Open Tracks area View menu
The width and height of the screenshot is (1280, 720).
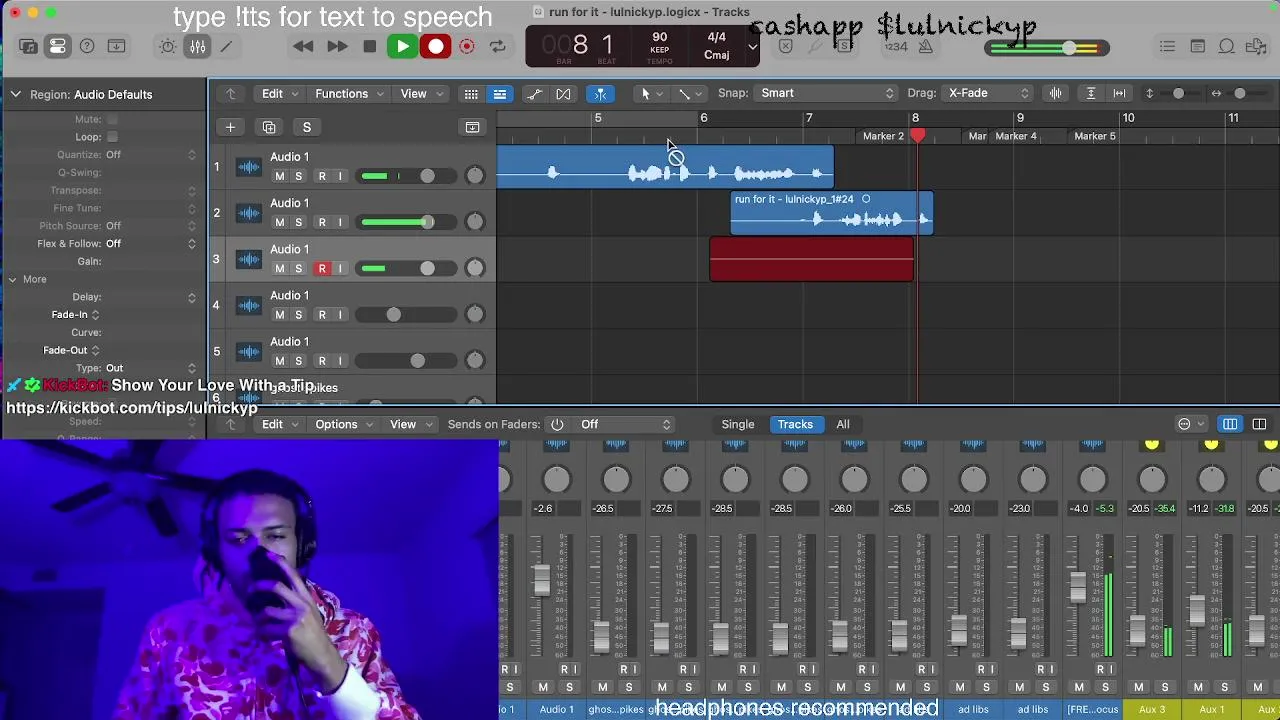coord(420,93)
